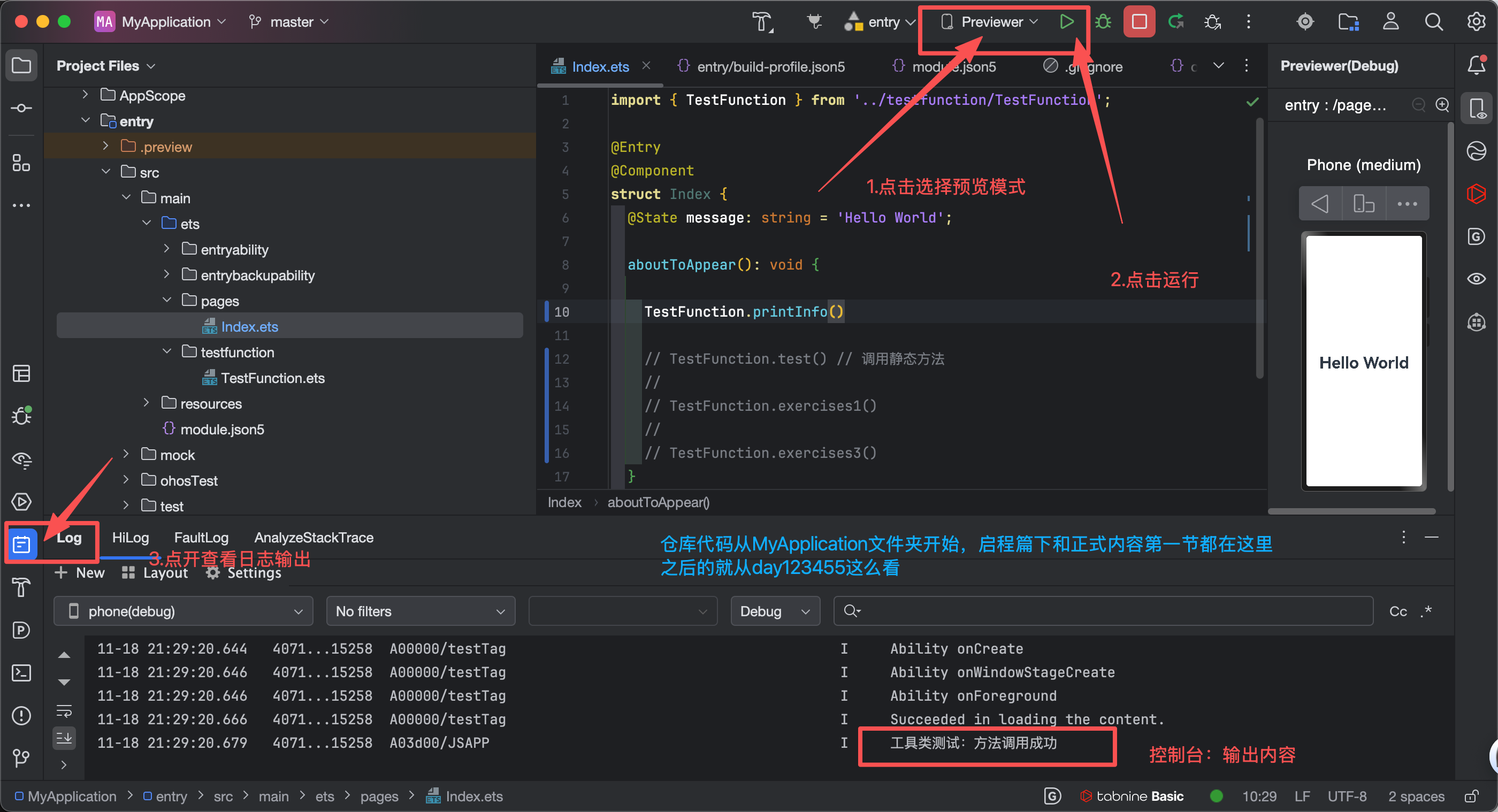Toggle match case Cc in log search
The image size is (1498, 812).
pos(1398,611)
